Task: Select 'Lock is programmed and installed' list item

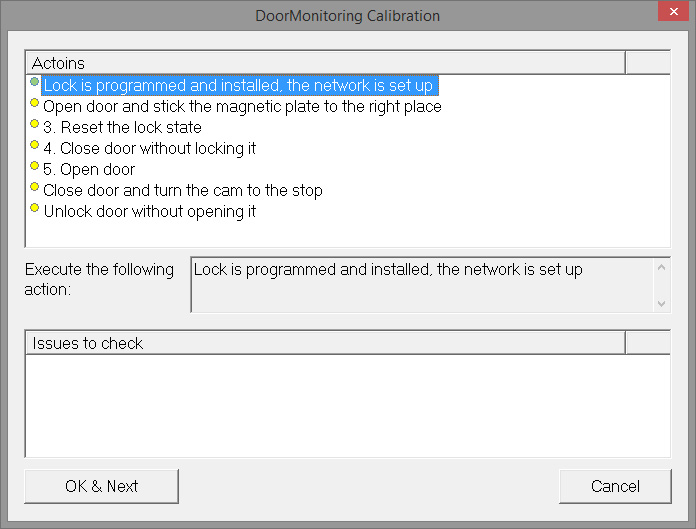Action: point(238,86)
